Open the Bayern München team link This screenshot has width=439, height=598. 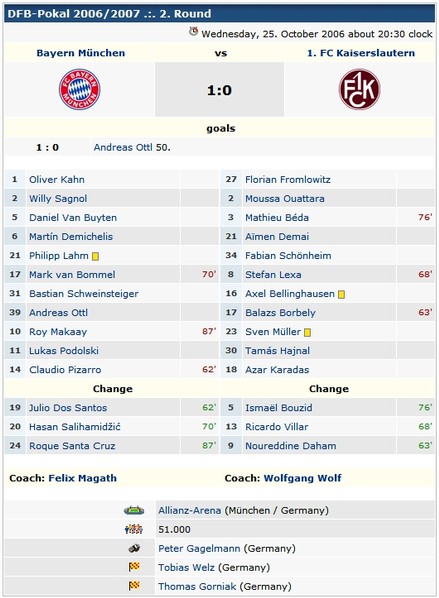tap(80, 53)
